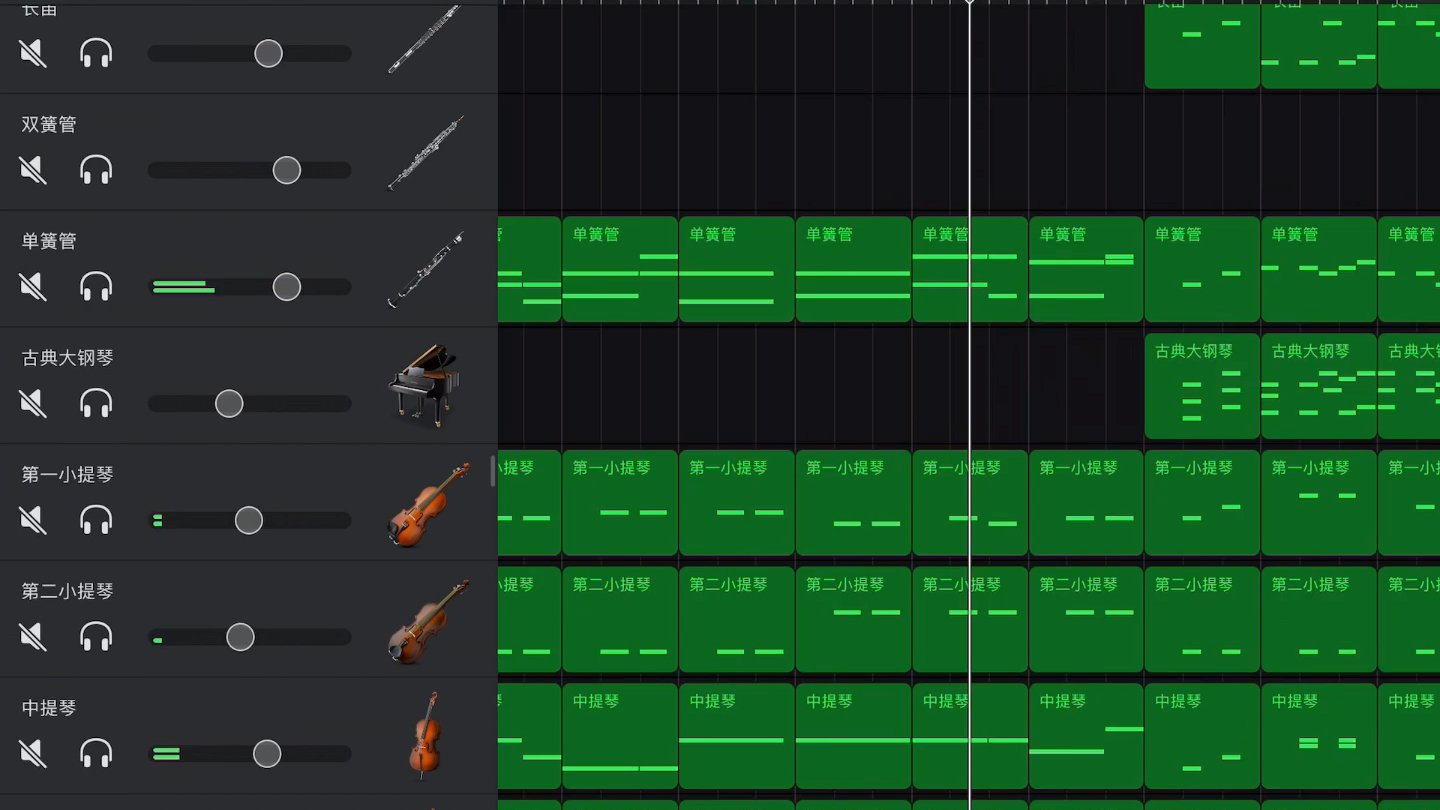Image resolution: width=1440 pixels, height=810 pixels.
Task: Open the 古典大钢琴 grand piano icon
Action: 425,386
